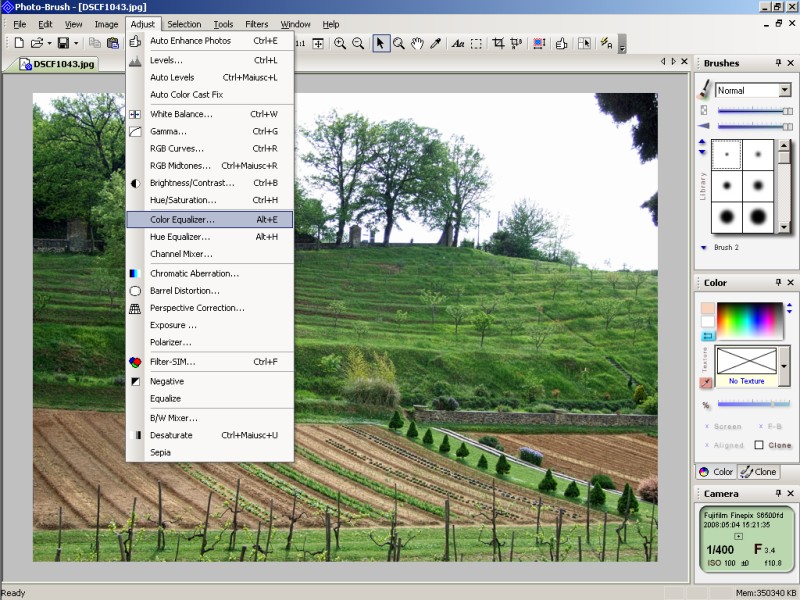This screenshot has width=800, height=600.
Task: Click the Save disk icon
Action: click(62, 43)
